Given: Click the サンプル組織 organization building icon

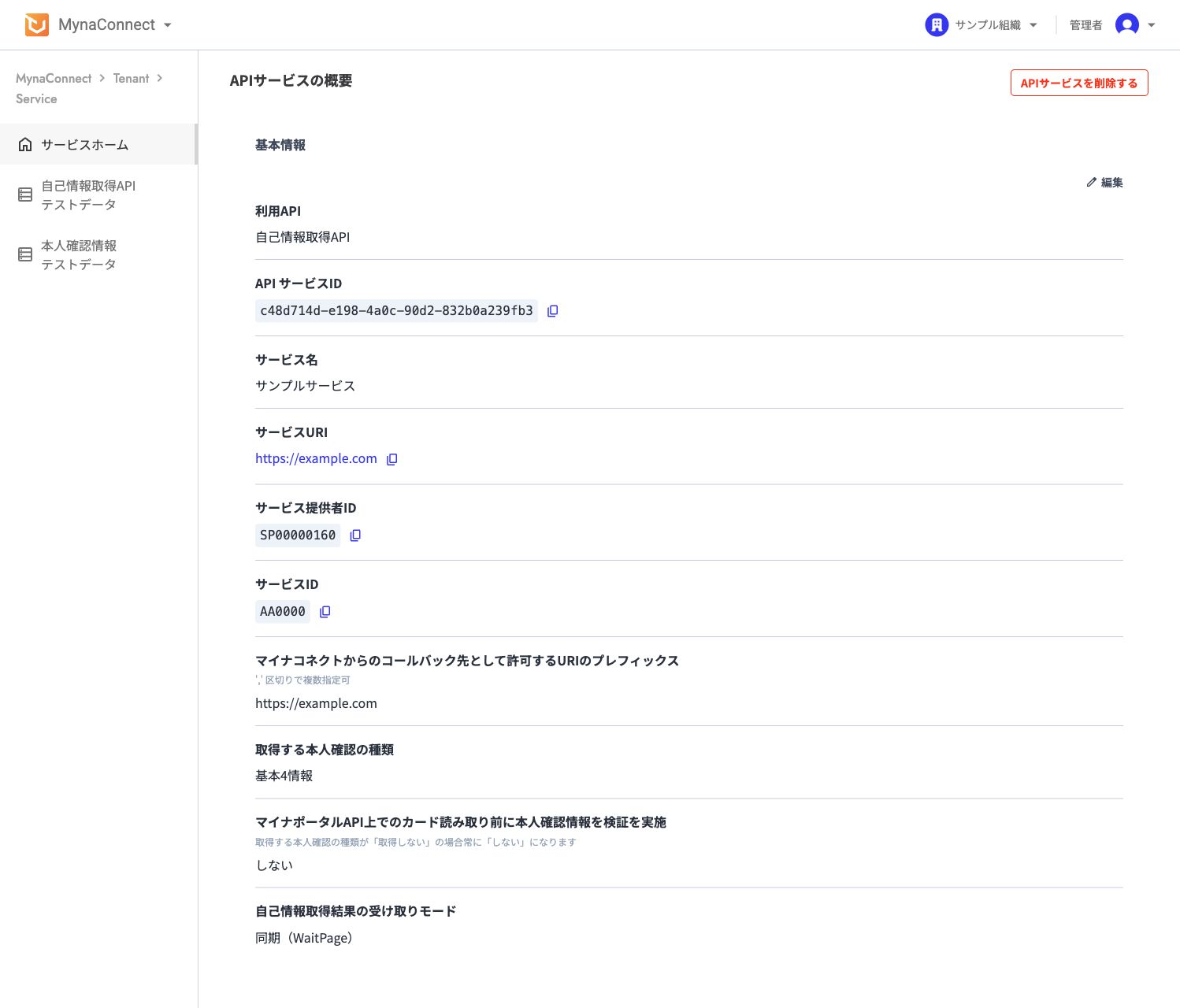Looking at the screenshot, I should [936, 25].
